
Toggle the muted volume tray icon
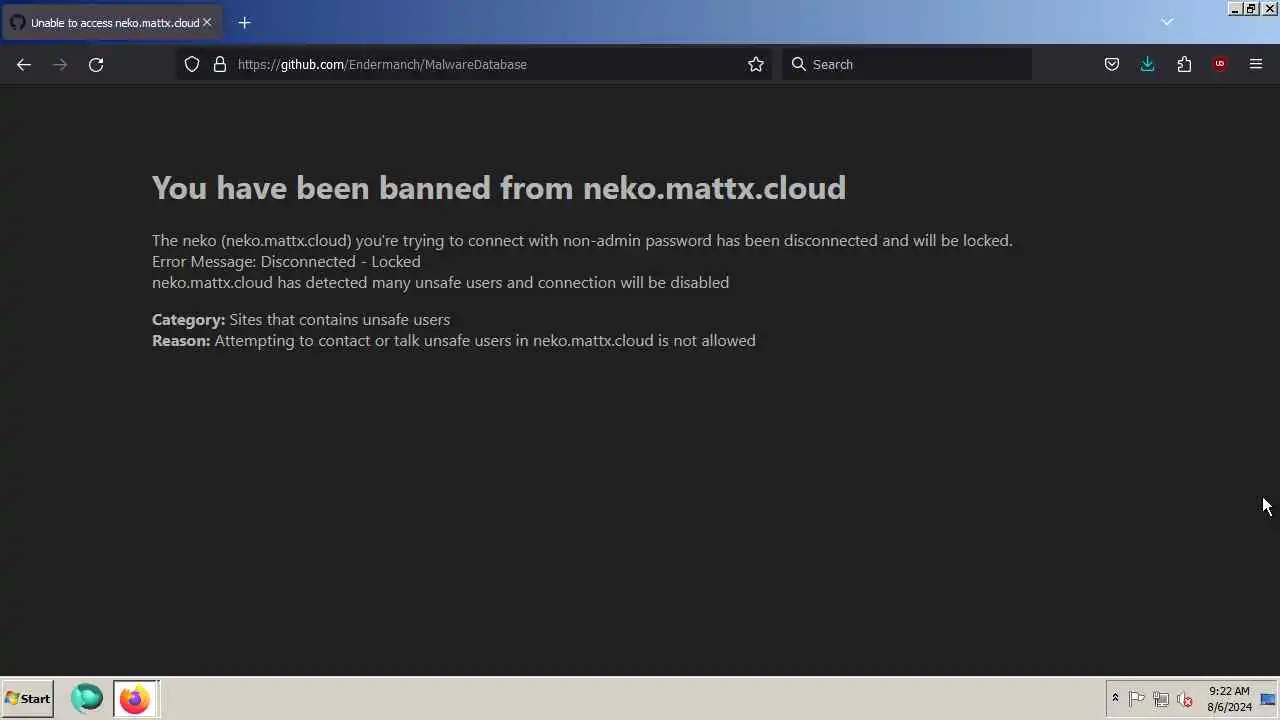point(1185,699)
